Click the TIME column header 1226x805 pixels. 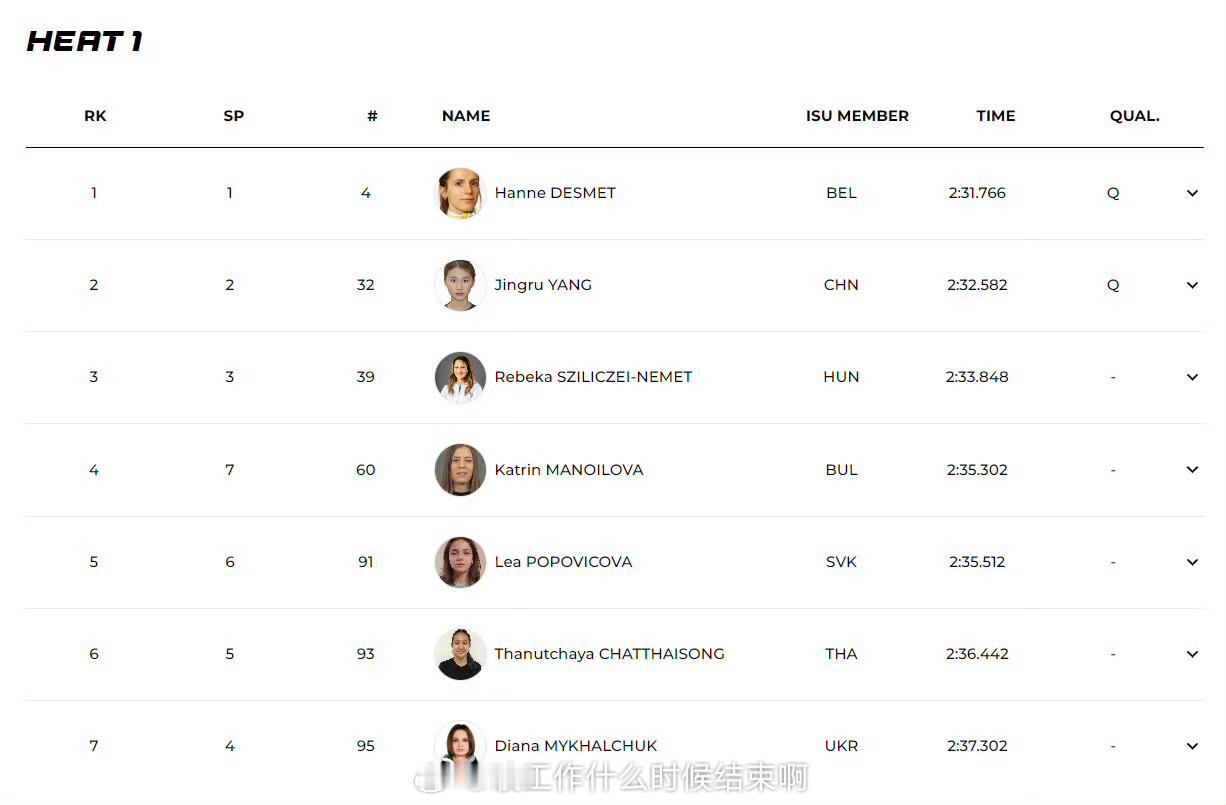click(x=996, y=116)
